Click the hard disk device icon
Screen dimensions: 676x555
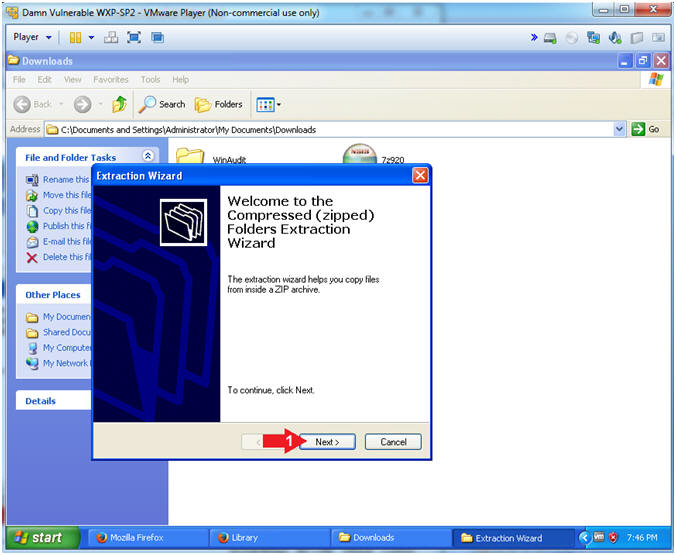(x=550, y=38)
